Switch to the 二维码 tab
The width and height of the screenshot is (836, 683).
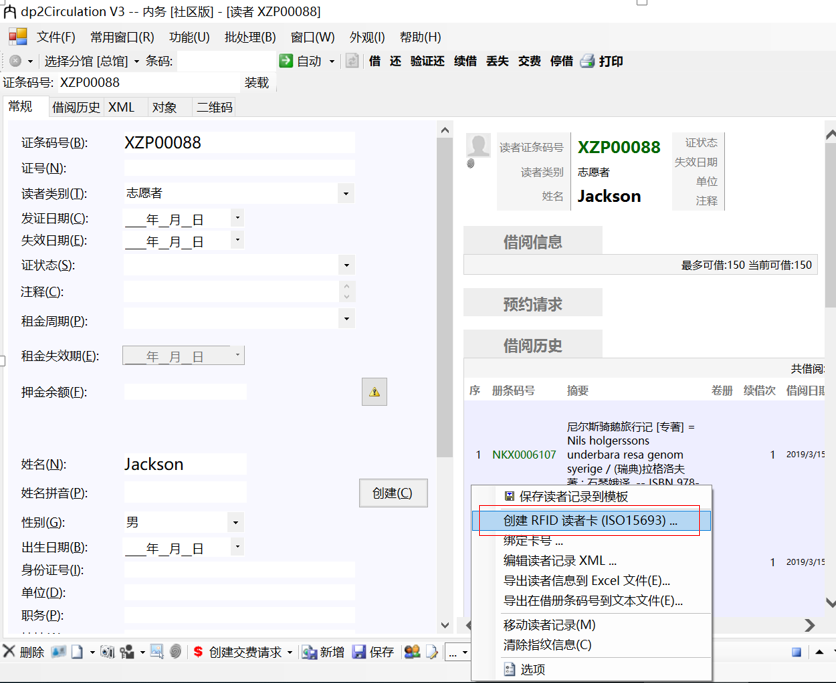pos(214,107)
